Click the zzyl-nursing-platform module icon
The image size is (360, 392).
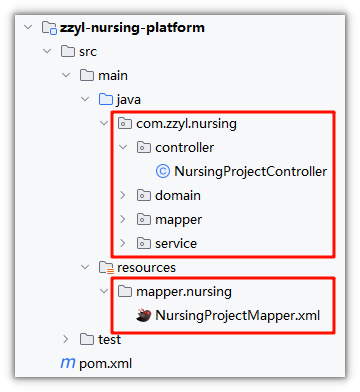click(49, 28)
